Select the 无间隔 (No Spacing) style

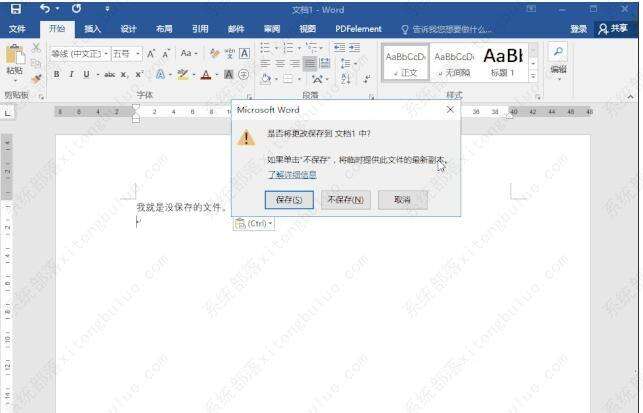pyautogui.click(x=454, y=63)
